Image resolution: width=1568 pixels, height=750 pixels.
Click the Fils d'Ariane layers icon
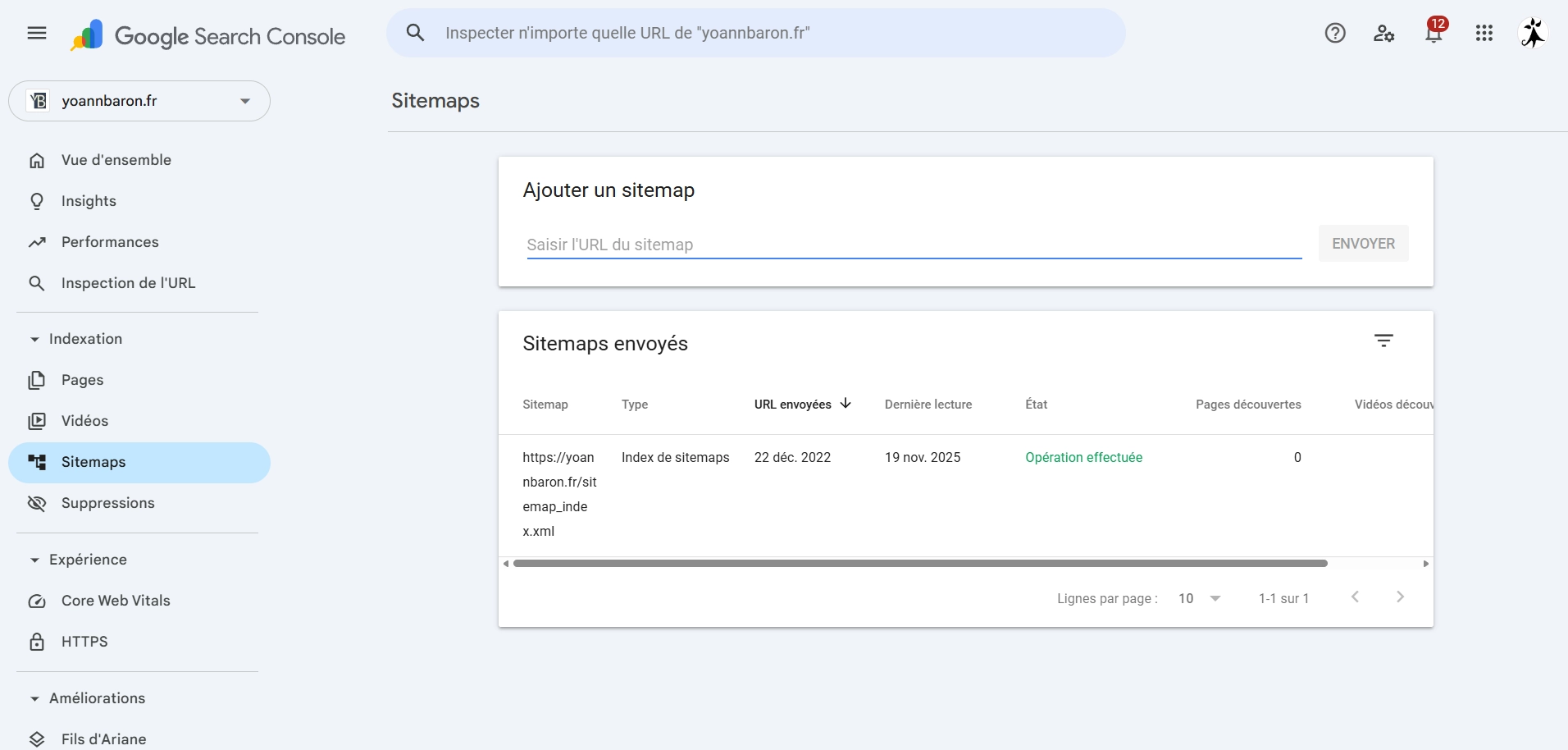(37, 739)
